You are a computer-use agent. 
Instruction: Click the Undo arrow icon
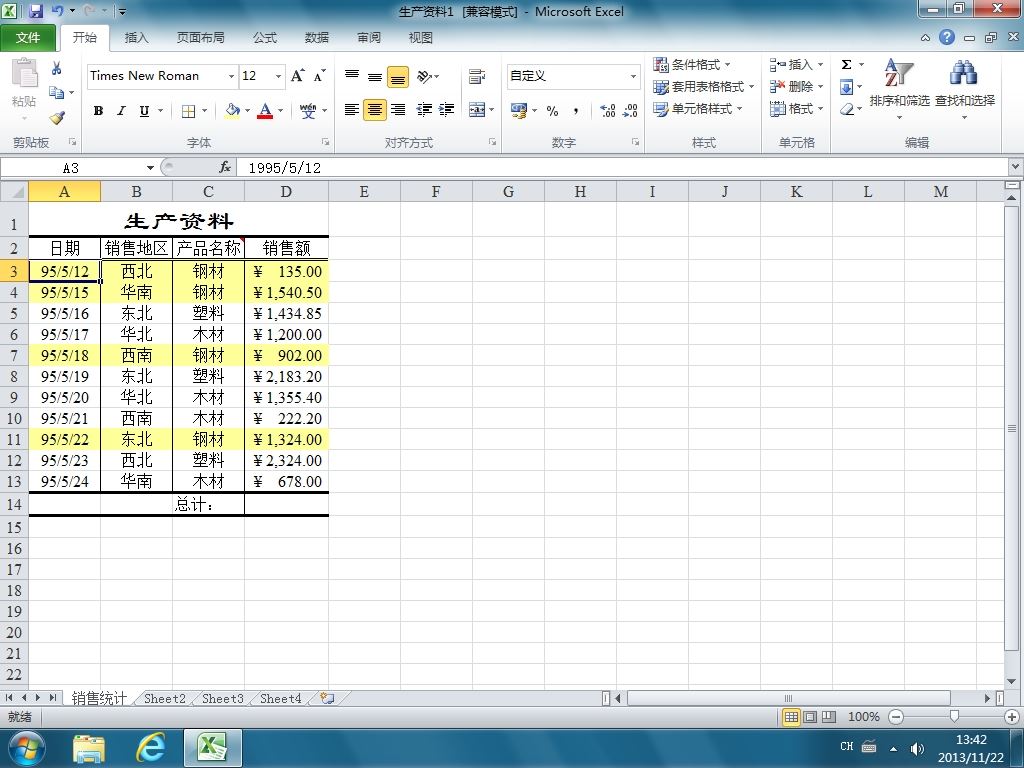57,11
